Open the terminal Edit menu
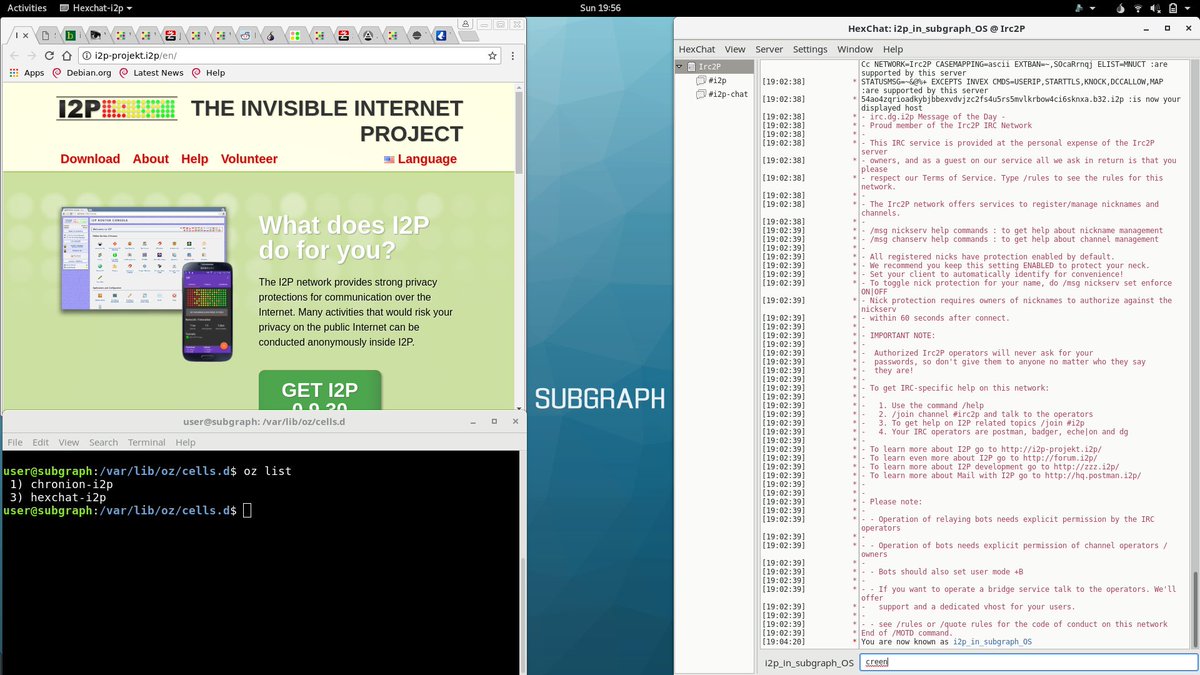Screen dimensions: 1200x675 pos(41,442)
